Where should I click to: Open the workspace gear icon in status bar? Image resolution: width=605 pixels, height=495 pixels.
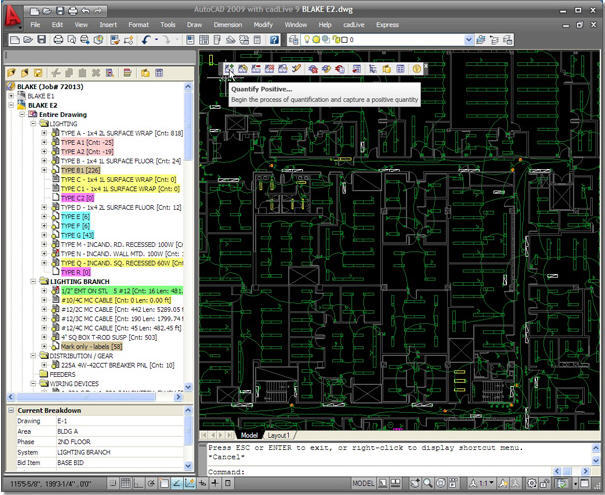click(532, 483)
